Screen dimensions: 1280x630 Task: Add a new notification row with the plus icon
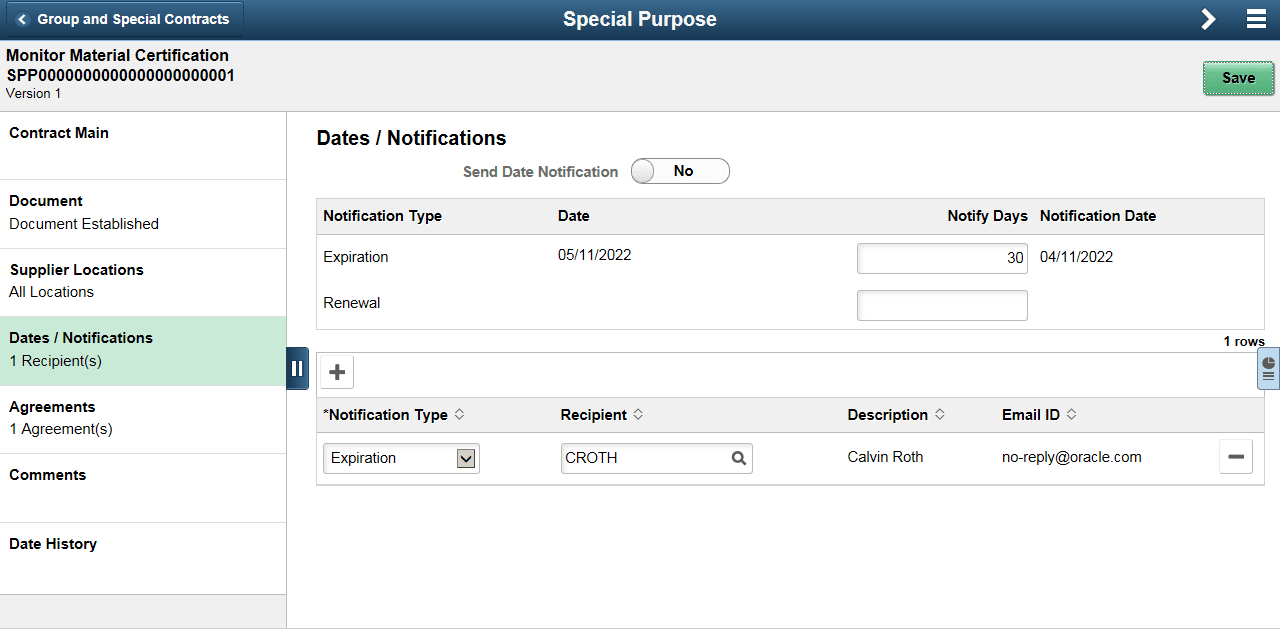[x=336, y=371]
